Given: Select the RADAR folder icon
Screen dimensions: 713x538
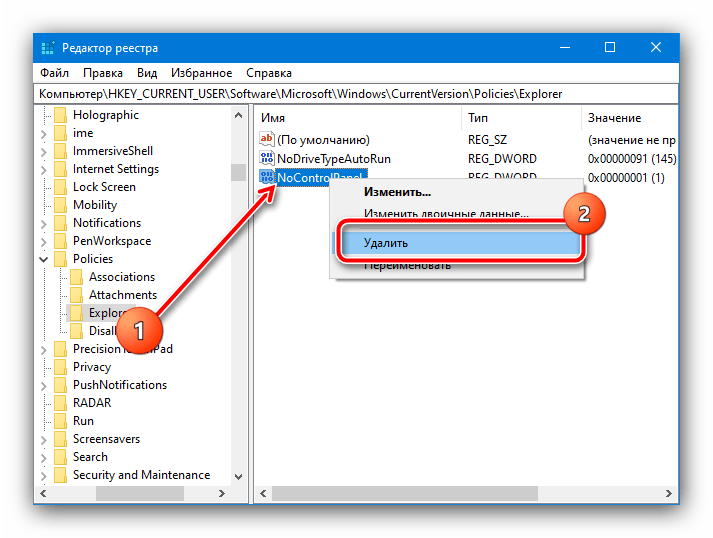Looking at the screenshot, I should [60, 403].
